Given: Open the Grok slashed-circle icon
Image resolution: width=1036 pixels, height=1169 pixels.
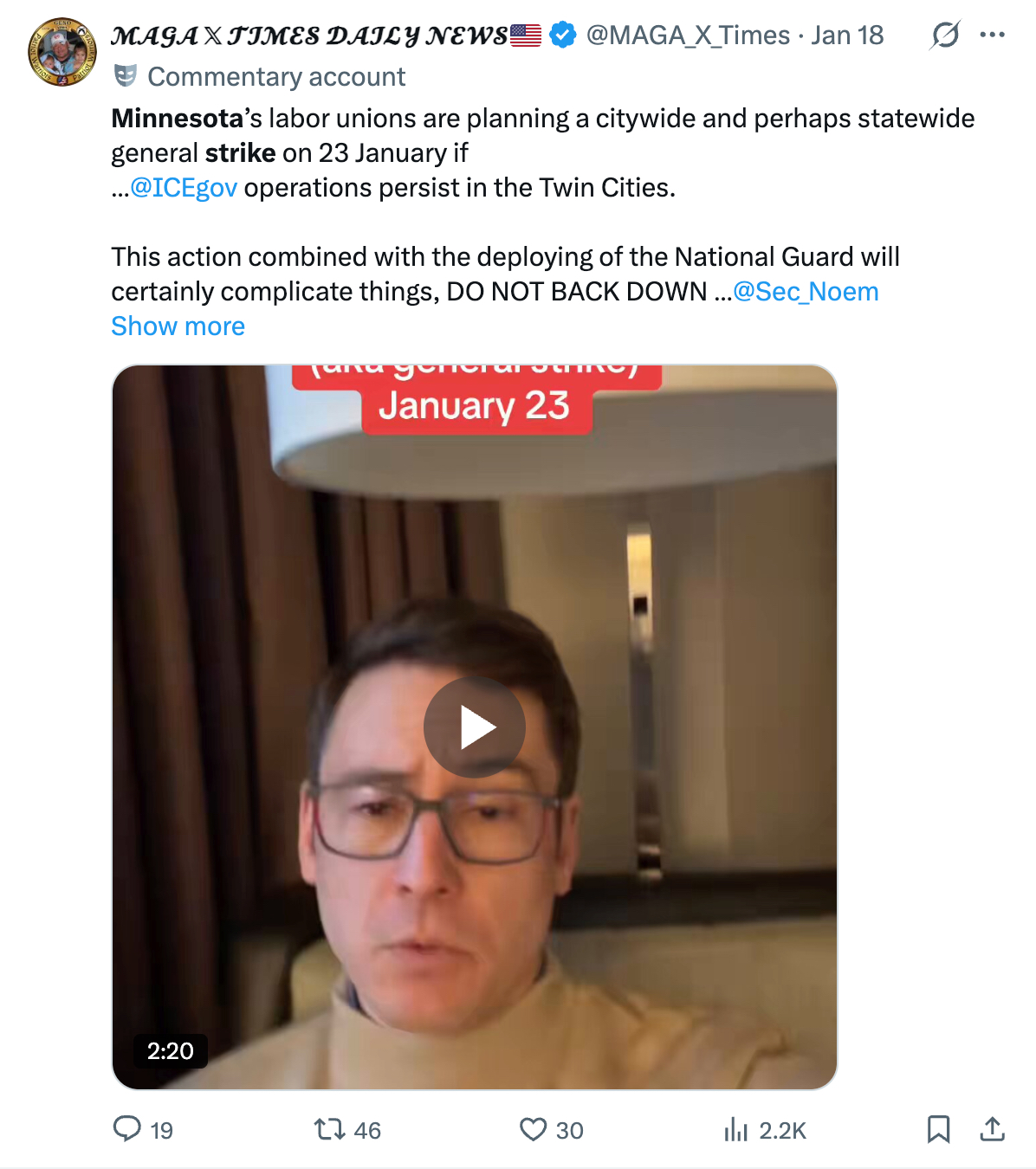Looking at the screenshot, I should [x=945, y=36].
